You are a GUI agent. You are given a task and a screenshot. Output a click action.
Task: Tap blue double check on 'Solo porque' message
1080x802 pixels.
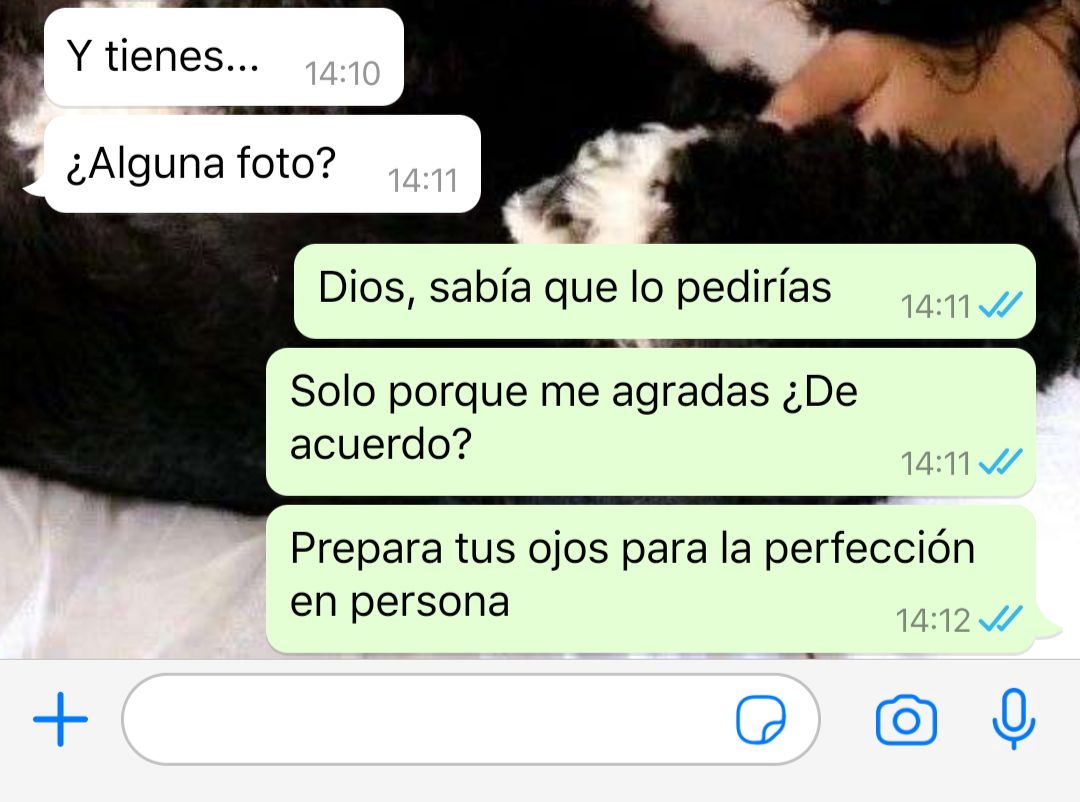coord(1000,462)
